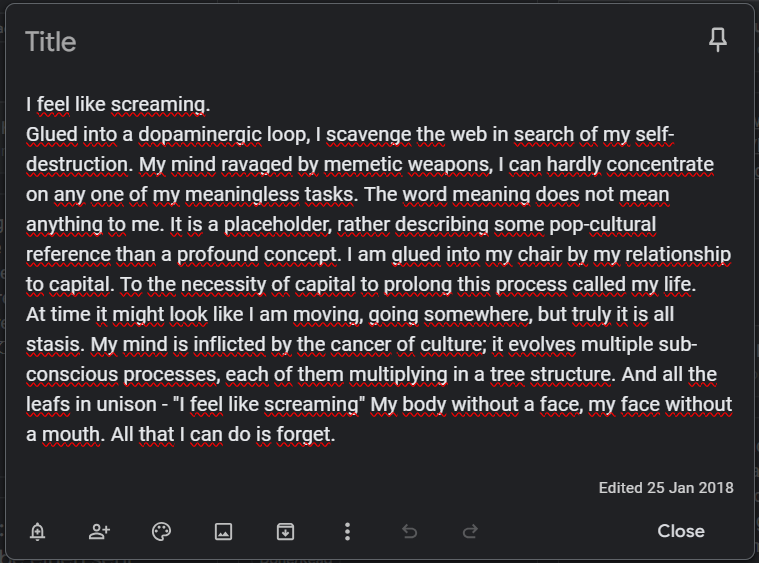Pin this note with the pin icon
The width and height of the screenshot is (759, 563).
pos(717,40)
